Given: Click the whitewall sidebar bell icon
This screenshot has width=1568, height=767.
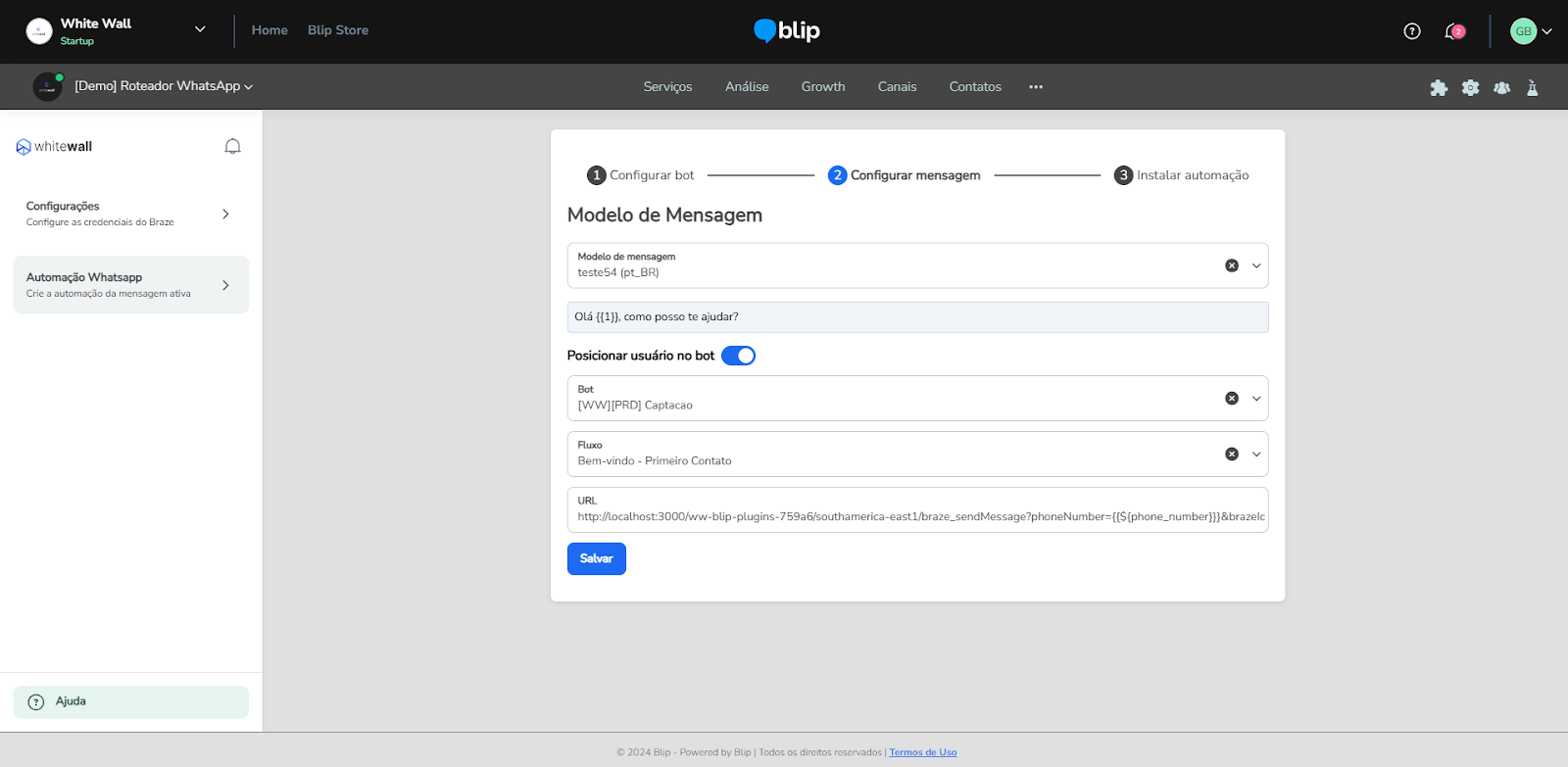Looking at the screenshot, I should tap(232, 146).
